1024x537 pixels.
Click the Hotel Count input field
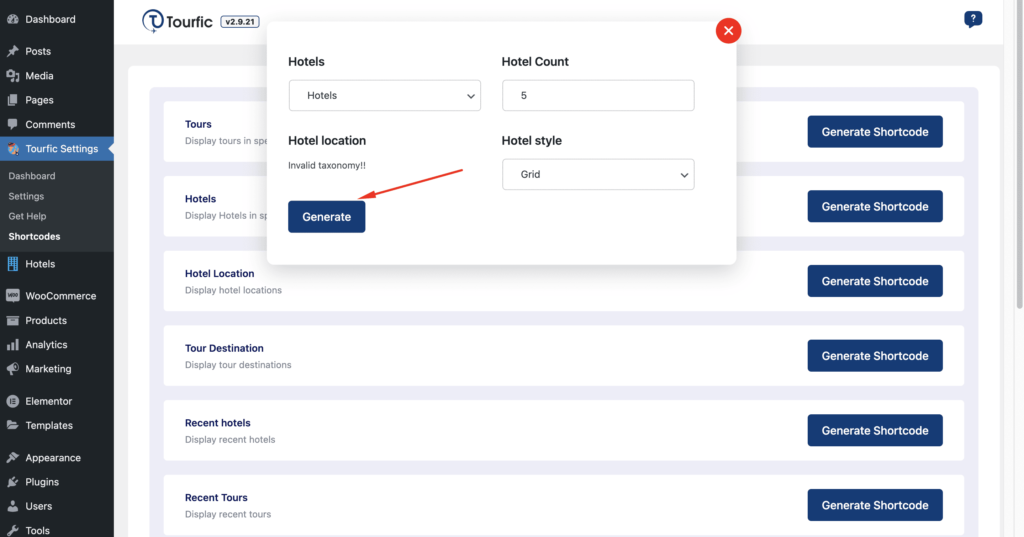point(598,95)
